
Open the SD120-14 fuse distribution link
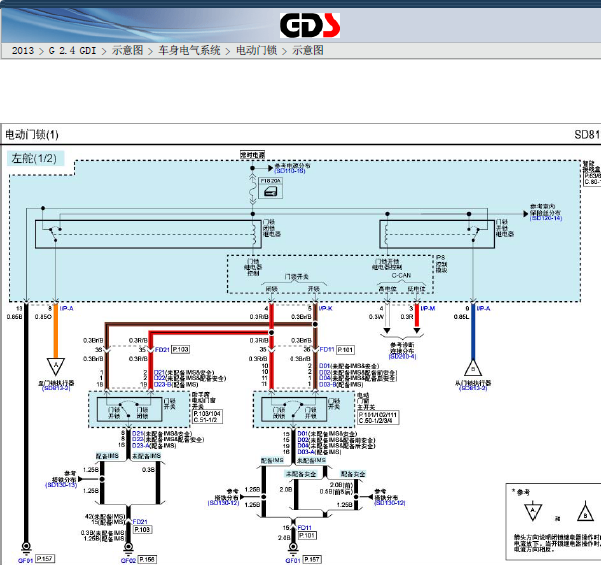coord(546,218)
